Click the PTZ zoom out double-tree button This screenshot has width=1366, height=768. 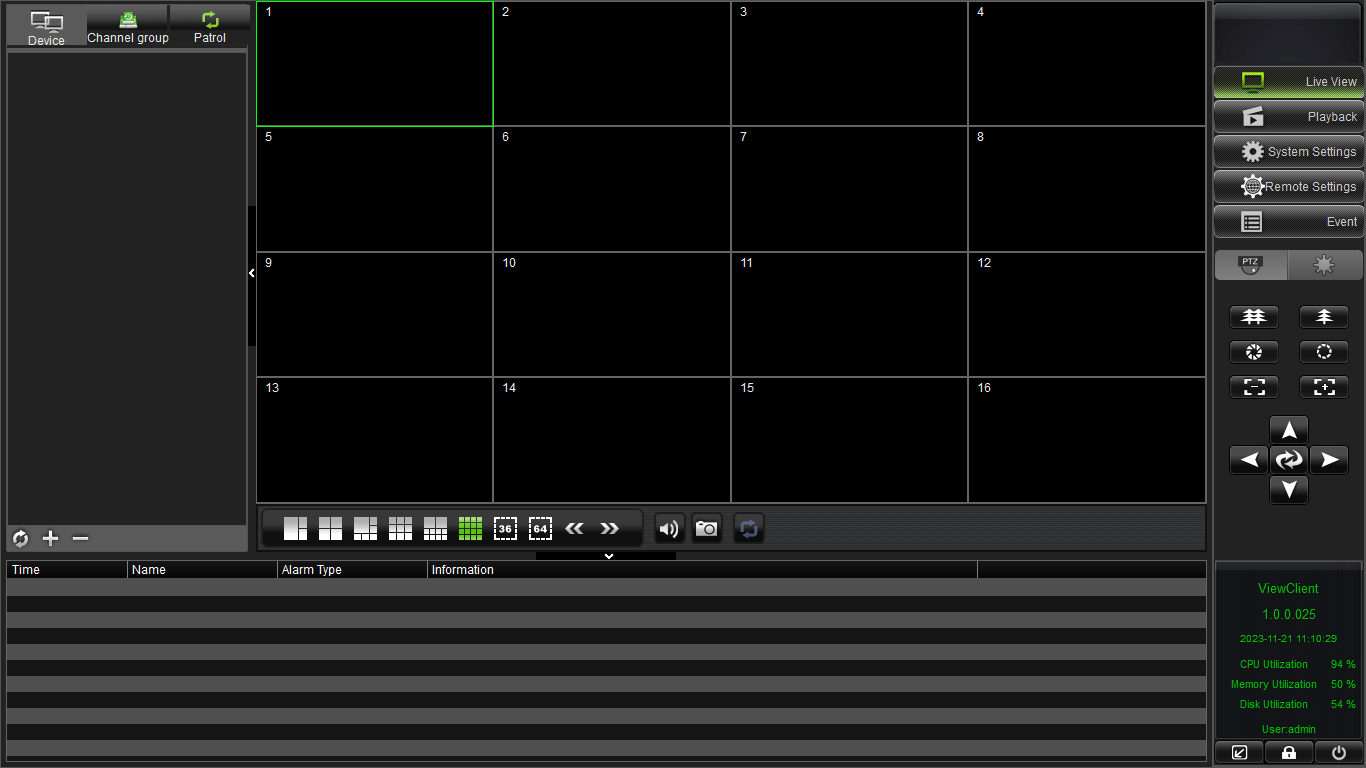pos(1254,317)
